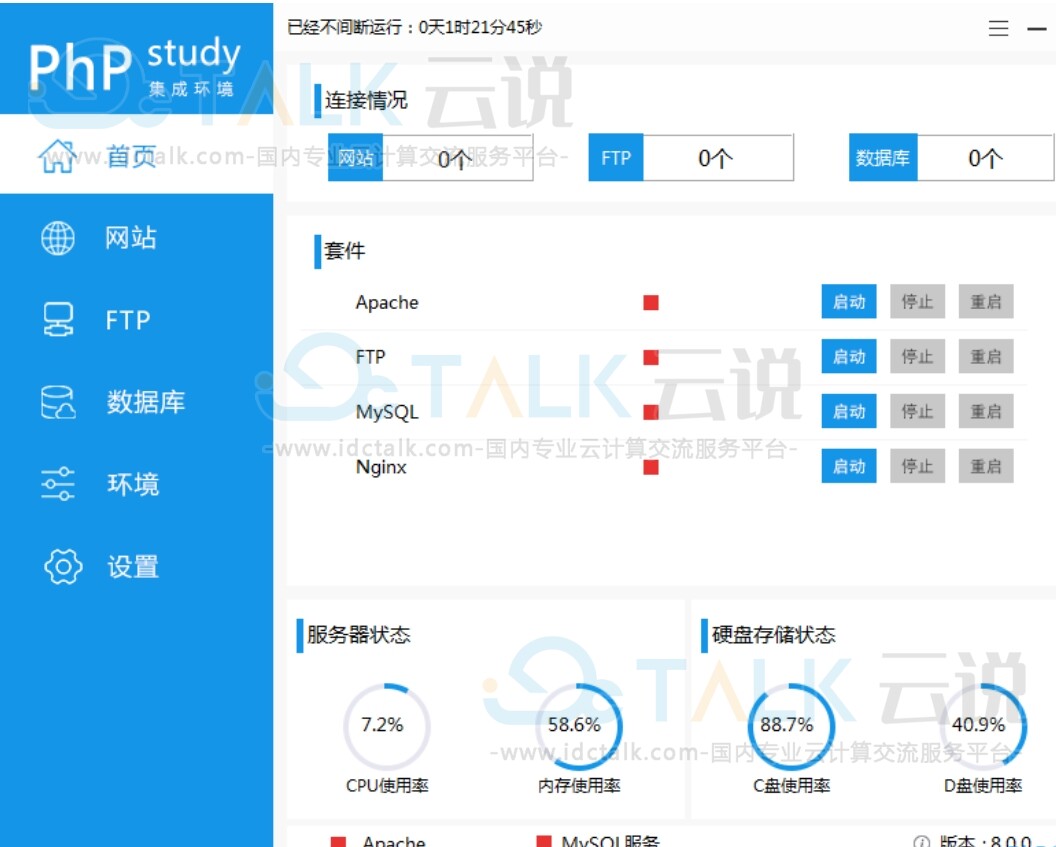Viewport: 1056px width, 847px height.
Task: Click the 版本 8.0.0 info at the bottom
Action: [x=974, y=841]
